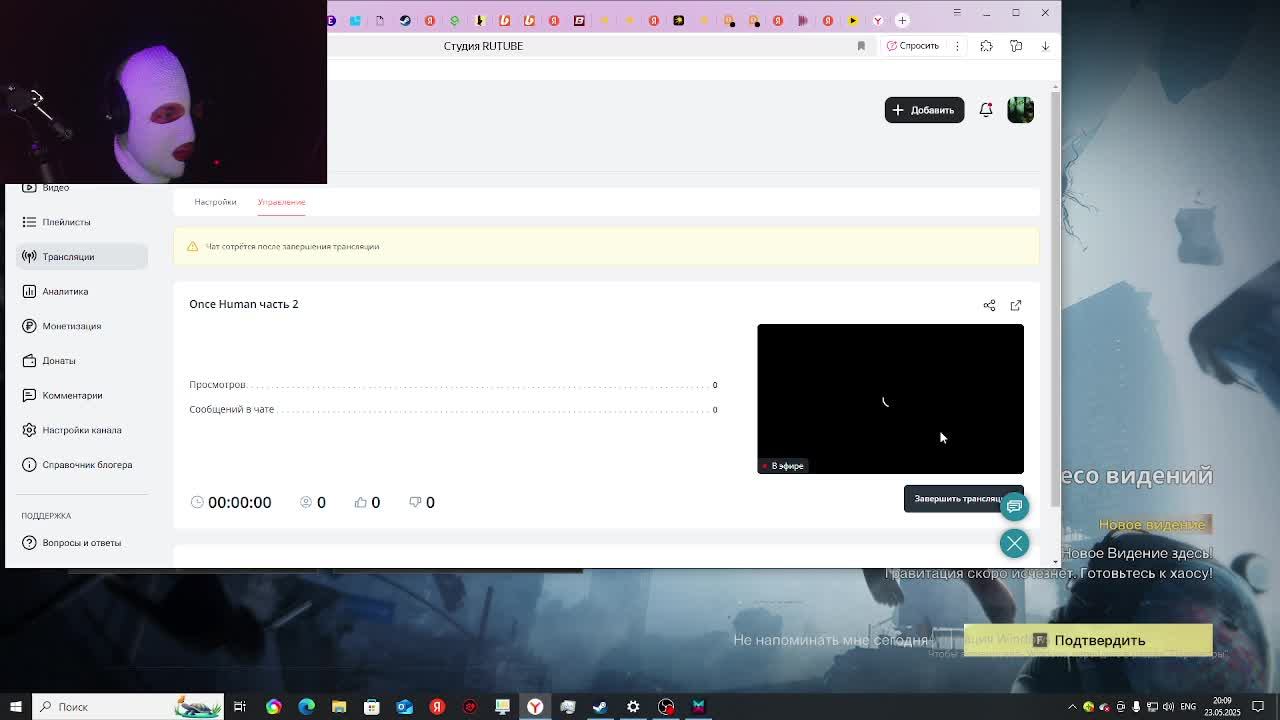
Task: Open the Windows Start menu
Action: tap(15, 707)
